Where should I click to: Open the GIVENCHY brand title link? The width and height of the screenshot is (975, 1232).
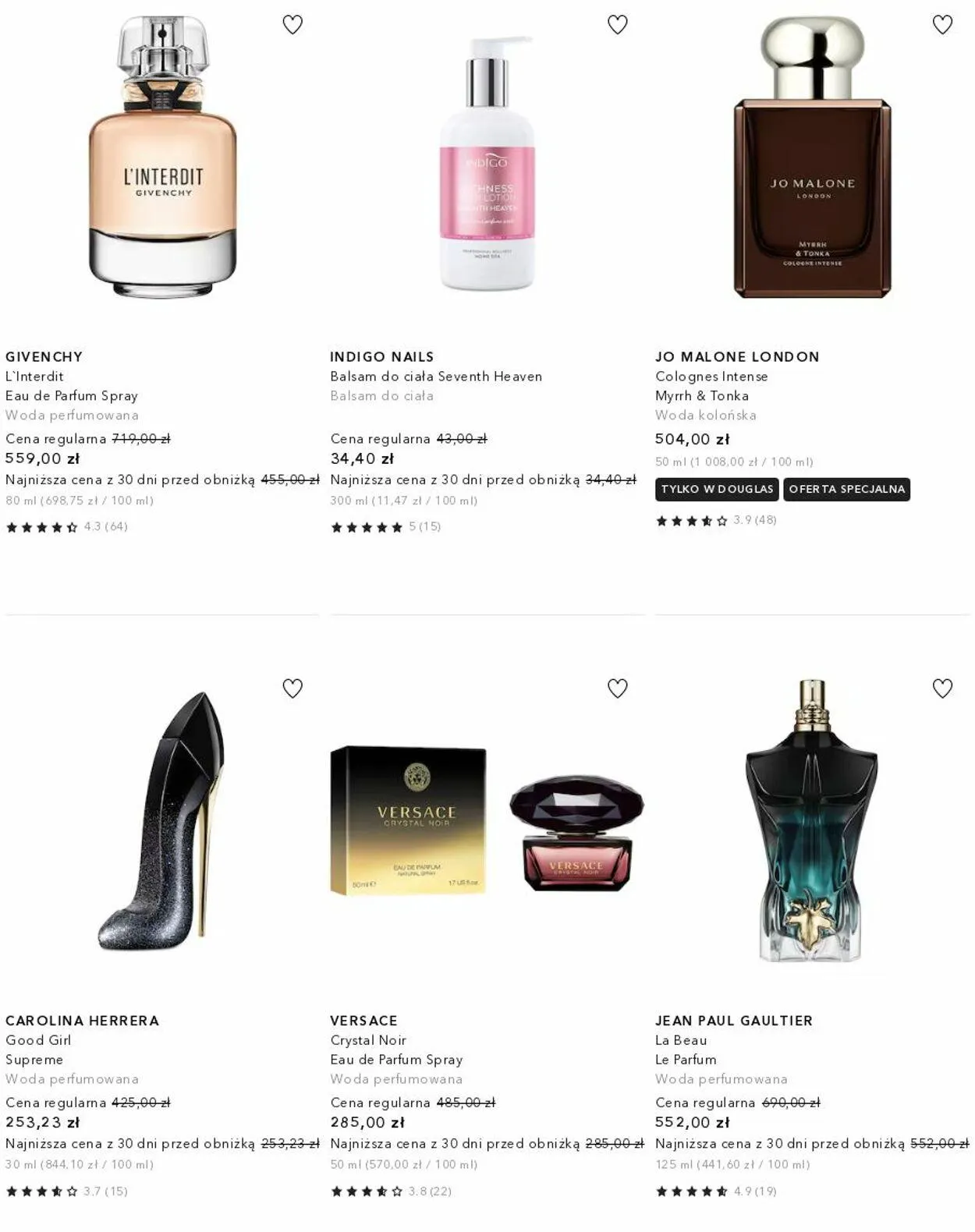[44, 357]
